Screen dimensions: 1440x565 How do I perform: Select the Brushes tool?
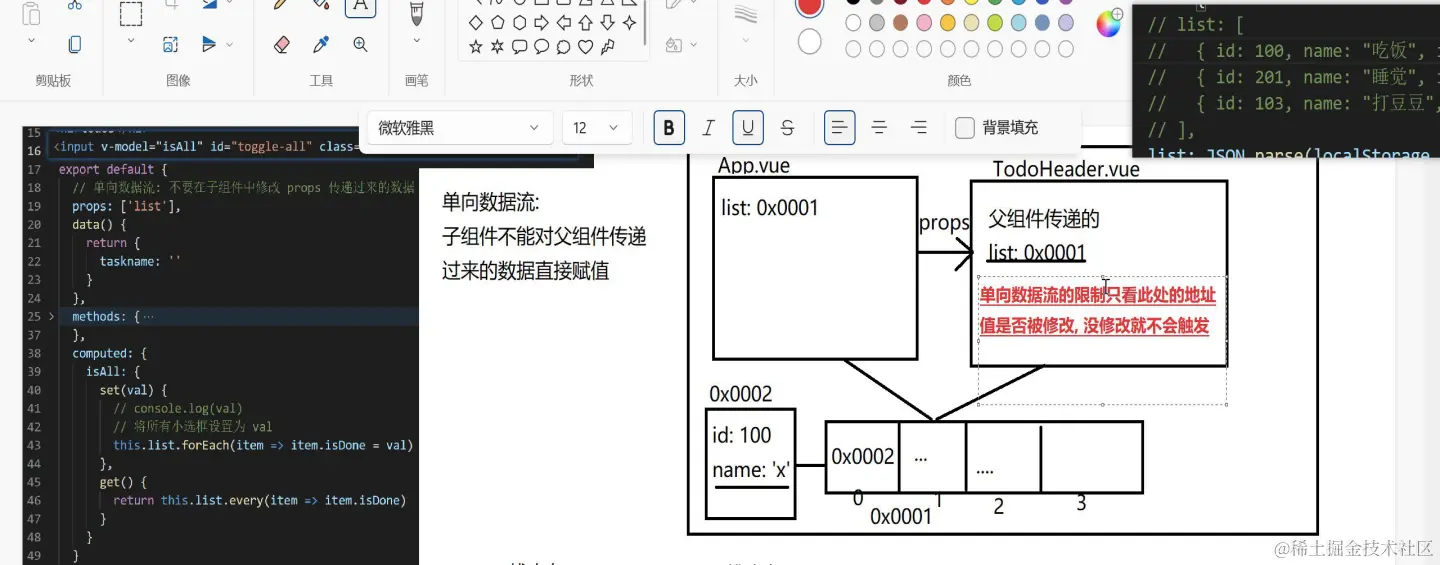pyautogui.click(x=416, y=12)
